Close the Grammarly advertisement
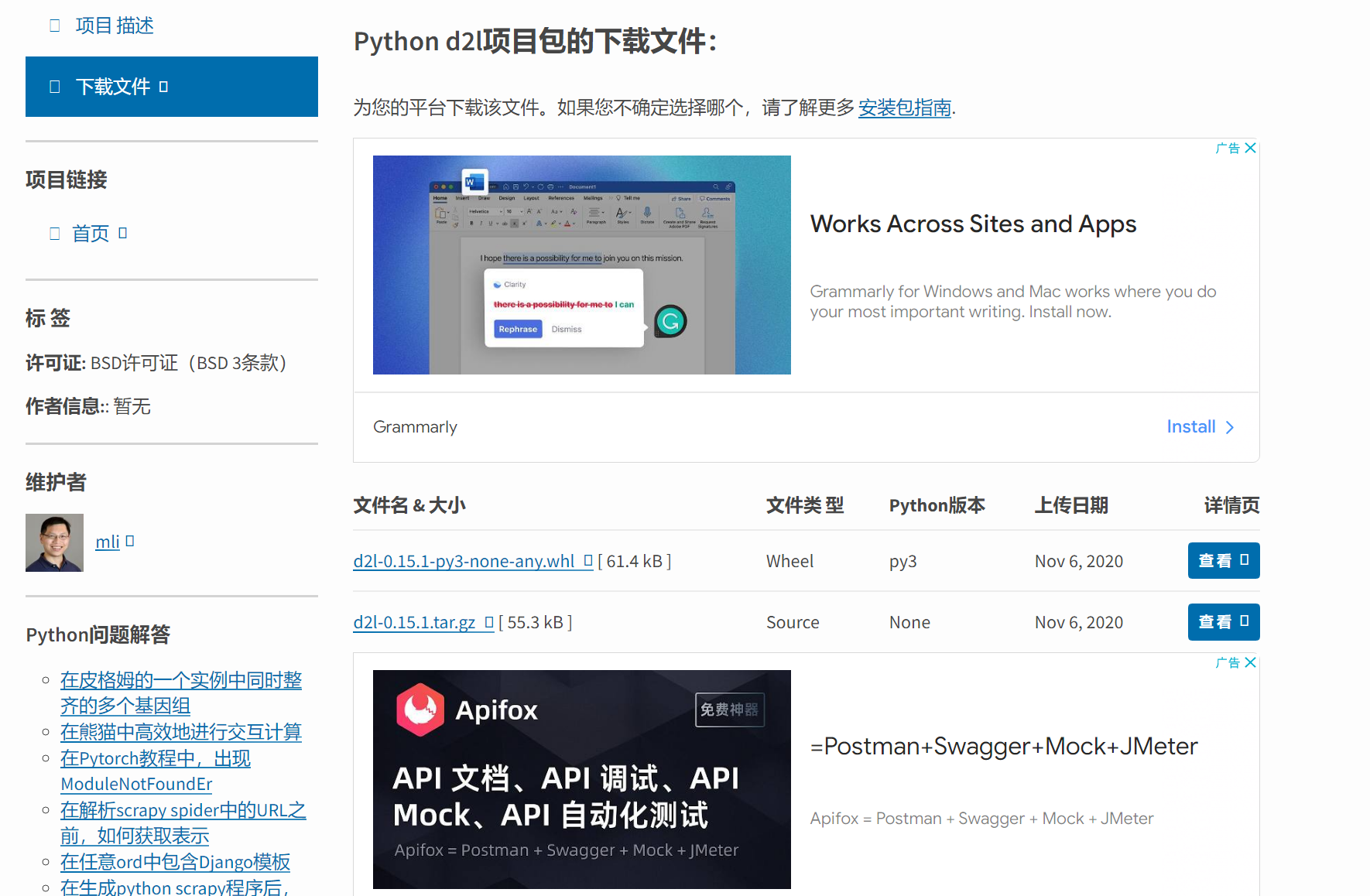Image resolution: width=1370 pixels, height=896 pixels. tap(1251, 148)
